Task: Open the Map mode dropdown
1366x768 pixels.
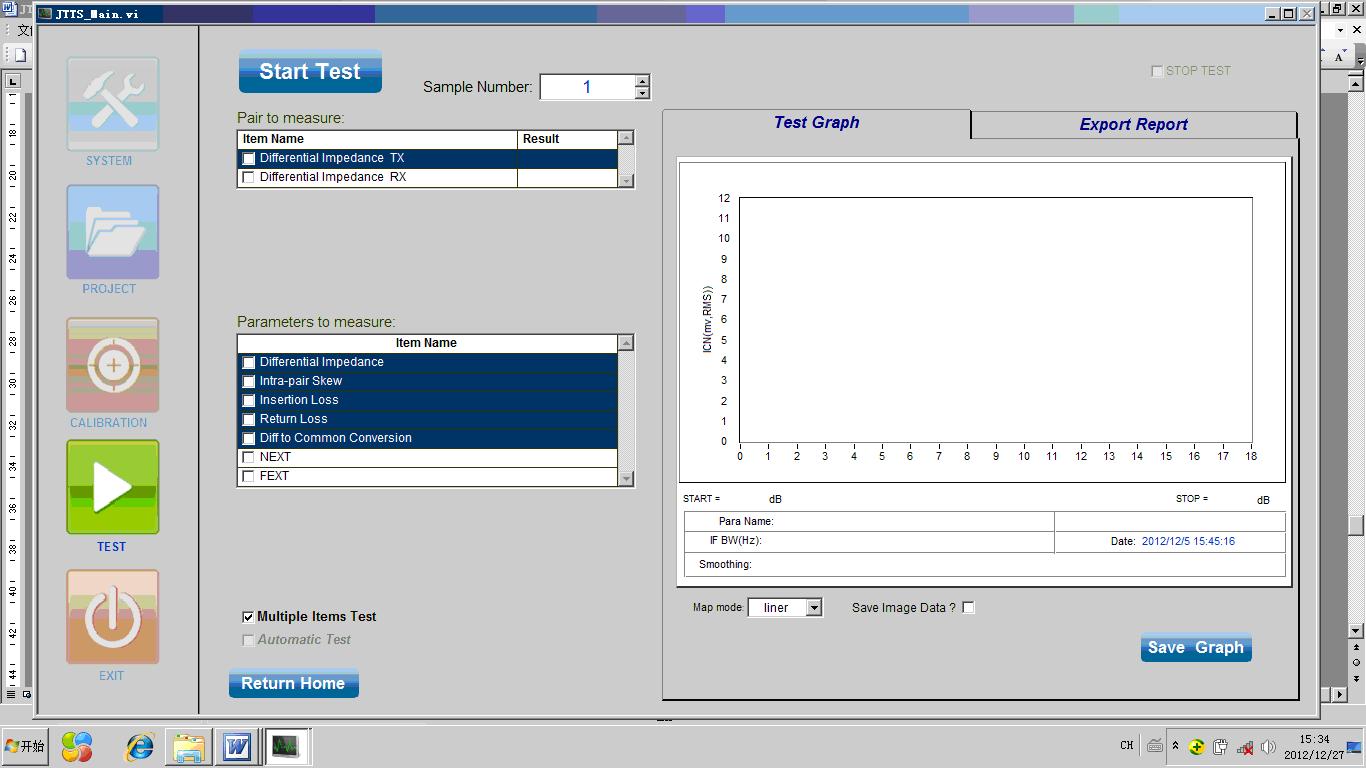Action: (814, 608)
